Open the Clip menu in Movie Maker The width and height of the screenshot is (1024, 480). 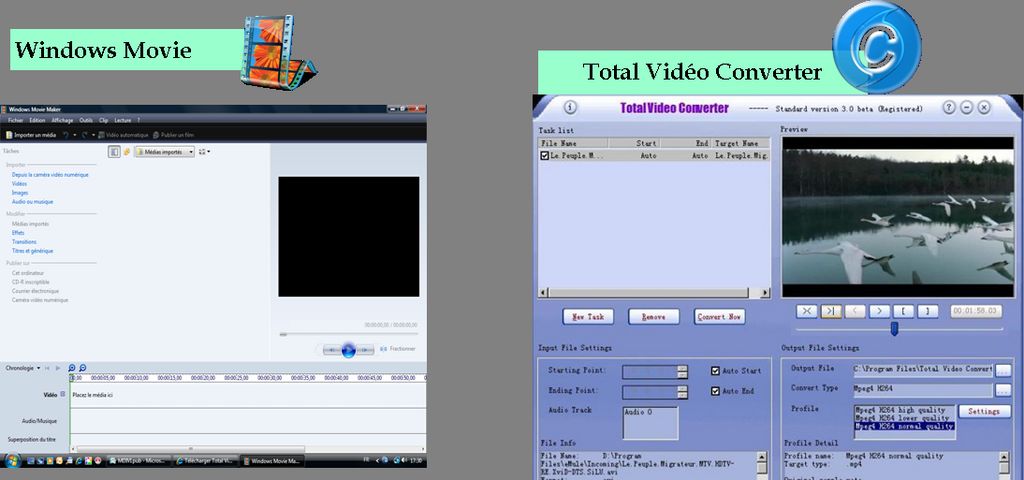tap(104, 120)
